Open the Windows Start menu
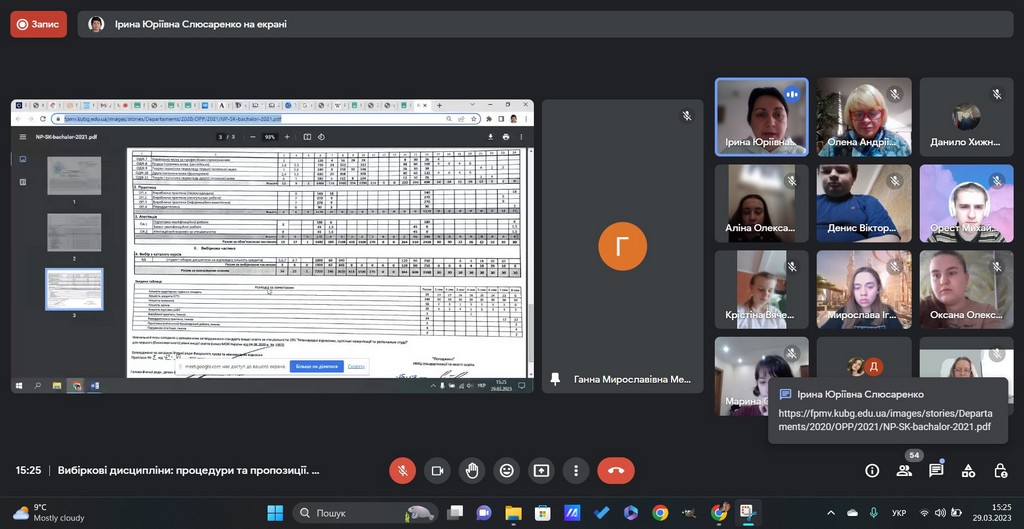Screen dimensions: 1024x529 (274, 513)
